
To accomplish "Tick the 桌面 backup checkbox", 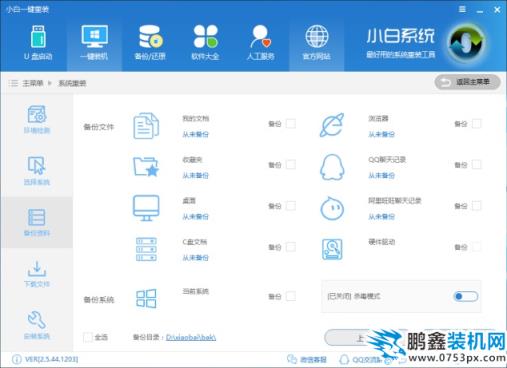I will 291,206.
